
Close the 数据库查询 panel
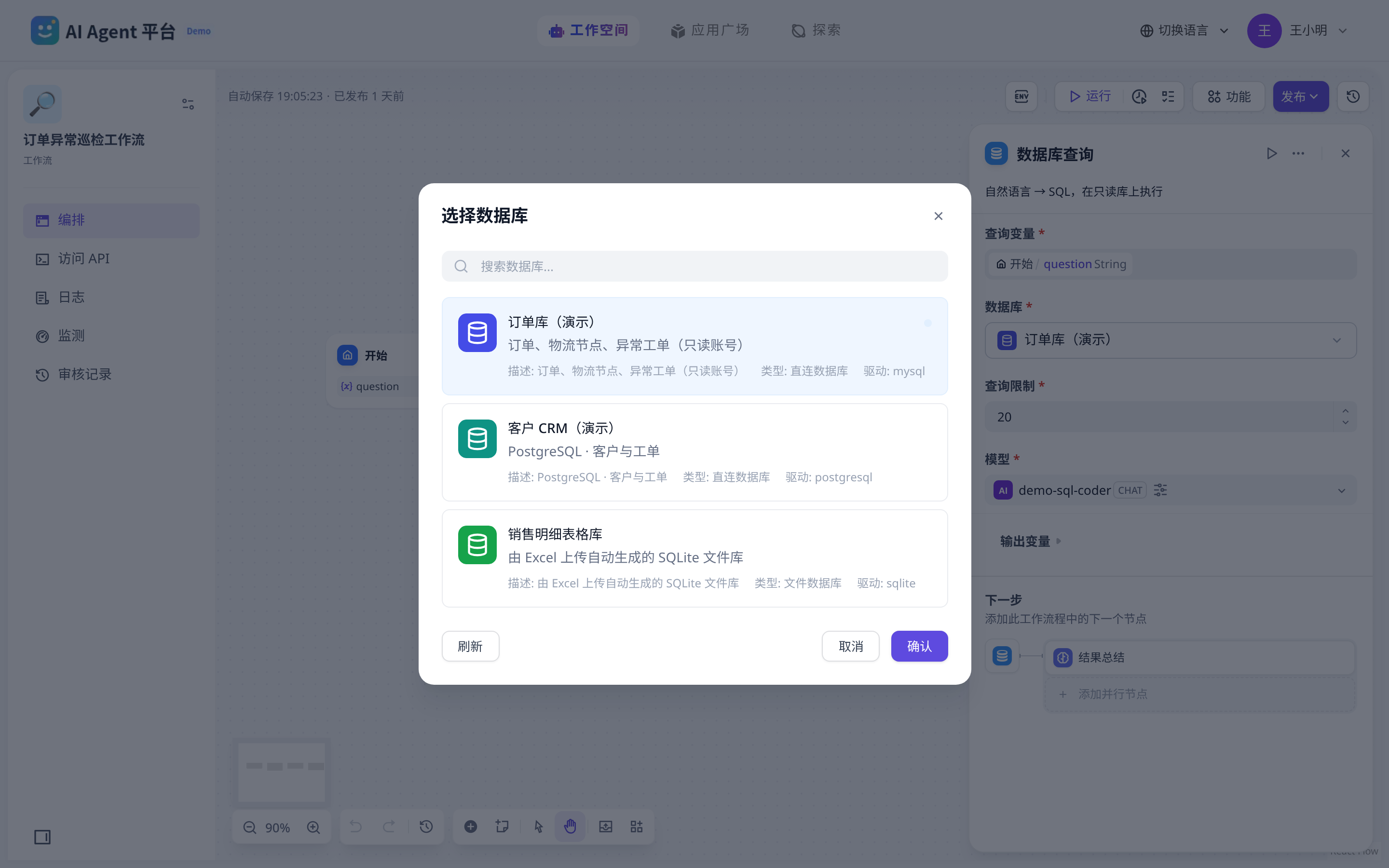click(x=1346, y=153)
